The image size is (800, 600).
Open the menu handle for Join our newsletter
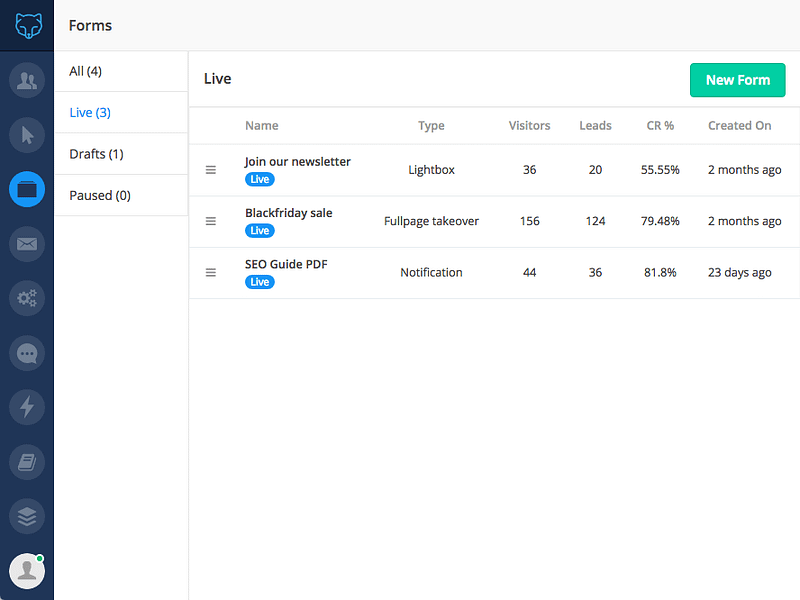pos(211,170)
